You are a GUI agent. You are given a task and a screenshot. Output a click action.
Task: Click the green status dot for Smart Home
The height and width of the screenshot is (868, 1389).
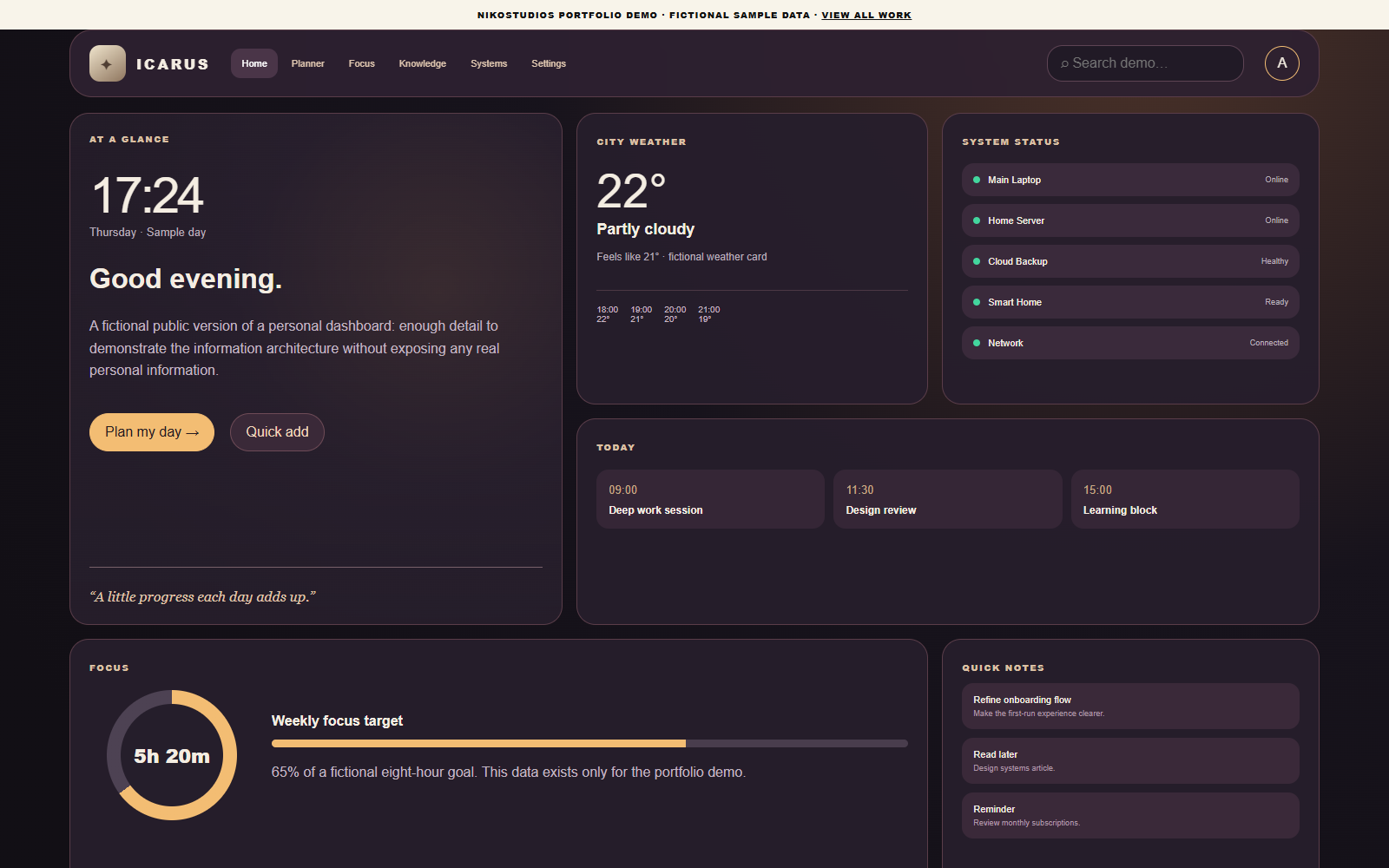coord(977,302)
